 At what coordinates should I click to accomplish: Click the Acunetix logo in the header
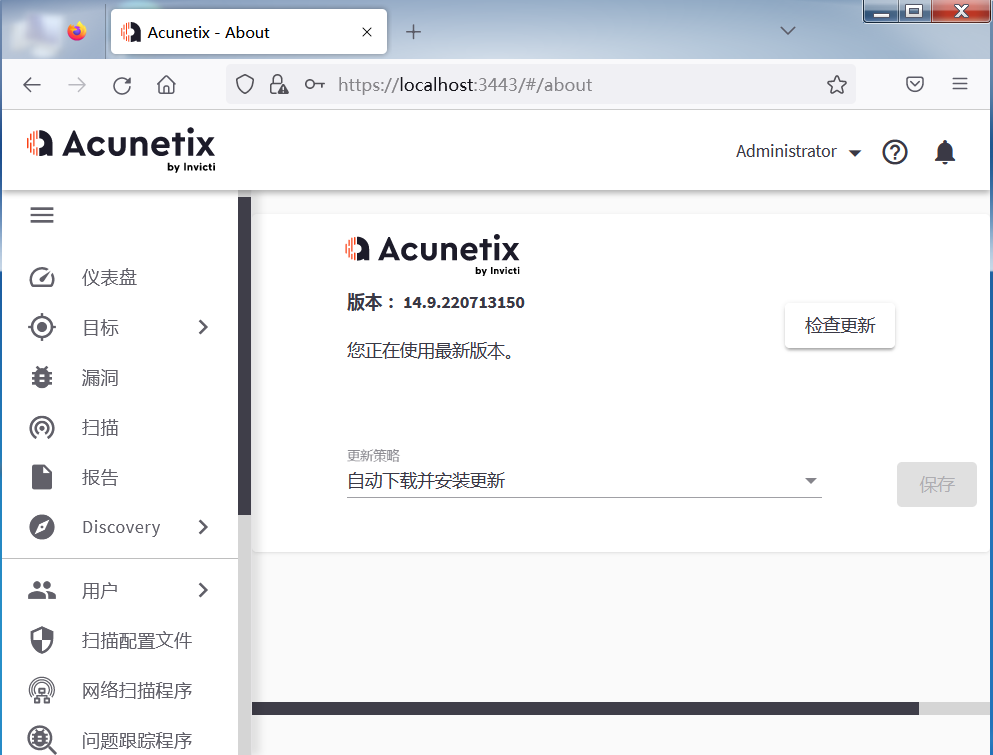(121, 150)
